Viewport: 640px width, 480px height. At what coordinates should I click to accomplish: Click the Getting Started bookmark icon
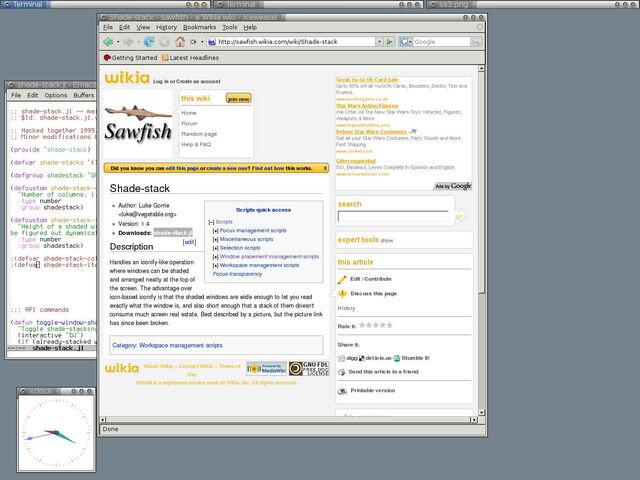[107, 58]
